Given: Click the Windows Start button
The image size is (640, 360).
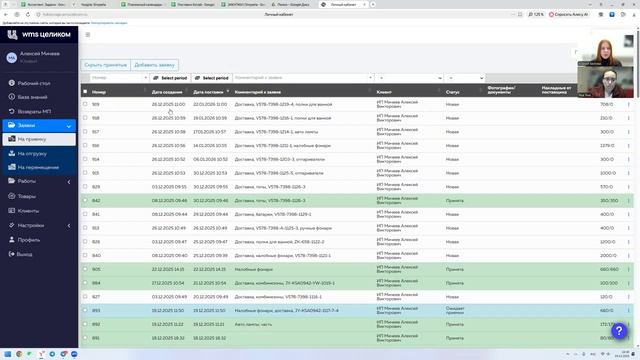Looking at the screenshot, I should [8, 354].
